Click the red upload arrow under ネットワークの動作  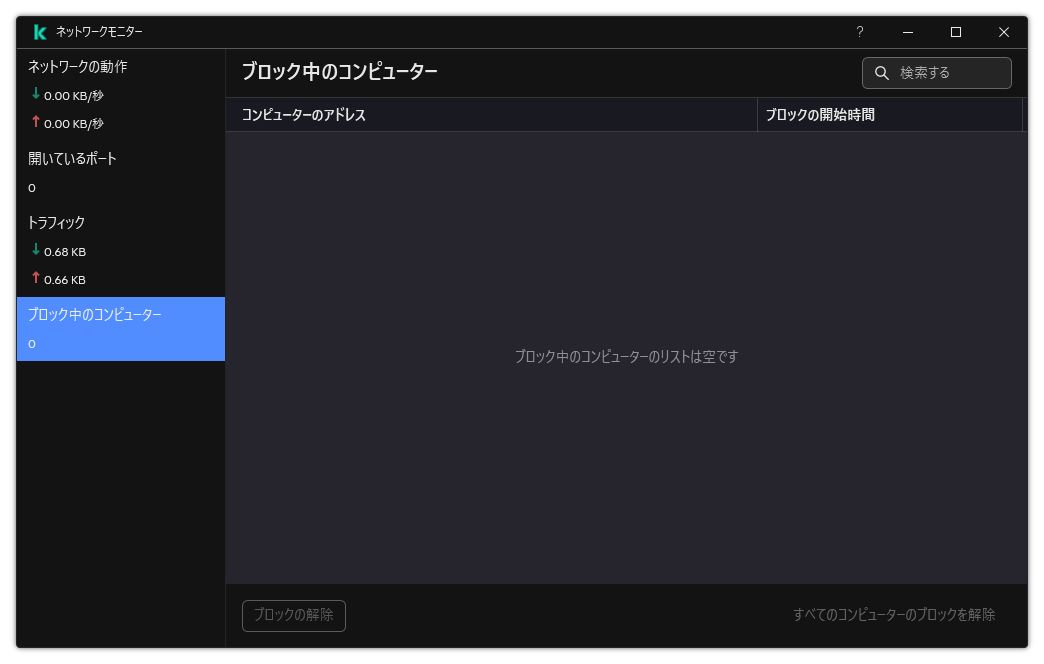(36, 123)
